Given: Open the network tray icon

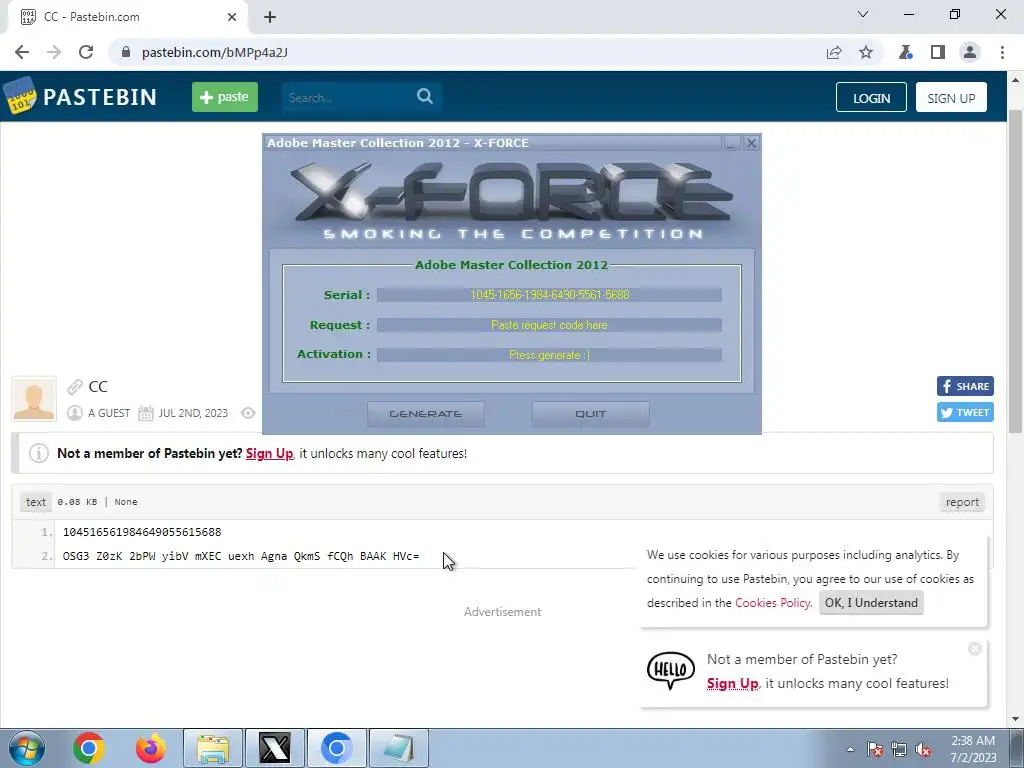Looking at the screenshot, I should click(899, 749).
